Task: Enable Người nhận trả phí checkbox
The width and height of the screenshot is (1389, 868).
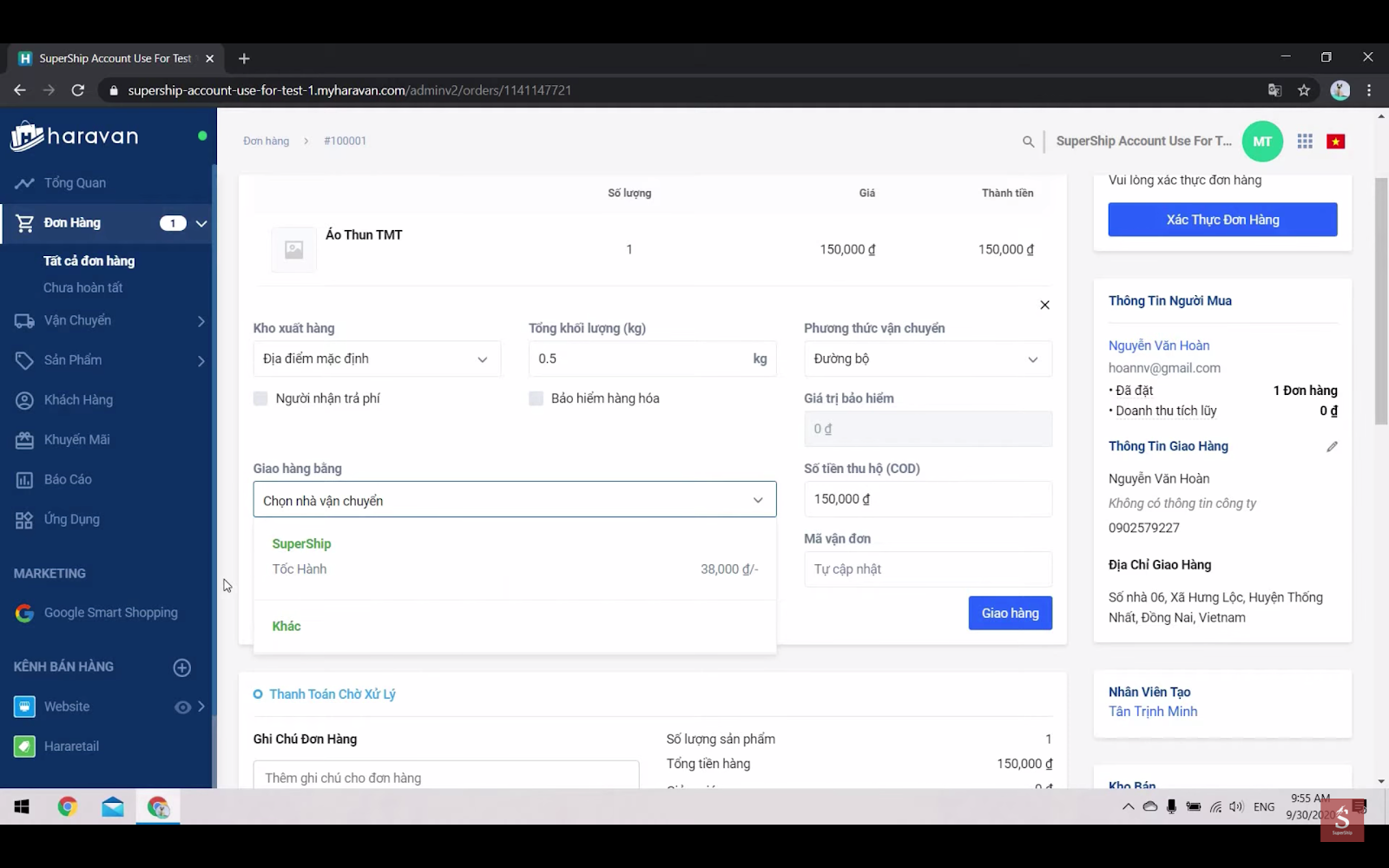Action: 260,398
